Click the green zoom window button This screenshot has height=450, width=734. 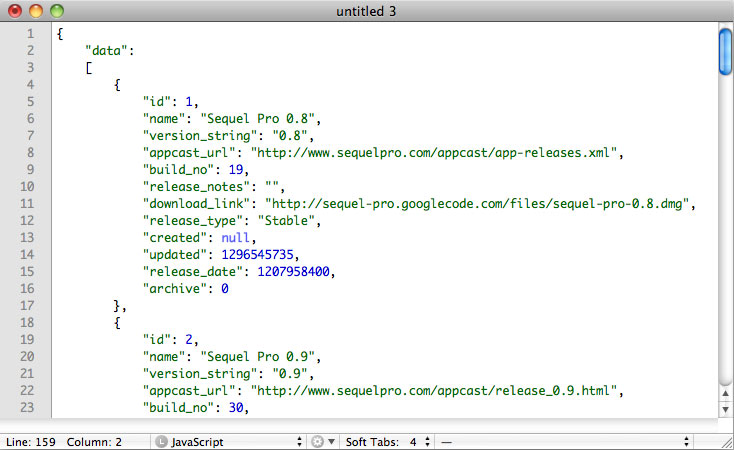click(x=57, y=11)
